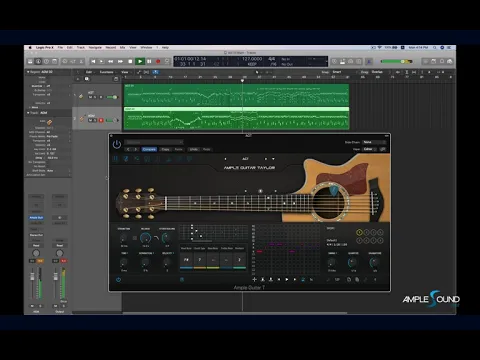This screenshot has width=480, height=360.
Task: Open the plugin preset name dropdown
Action: (x=154, y=142)
